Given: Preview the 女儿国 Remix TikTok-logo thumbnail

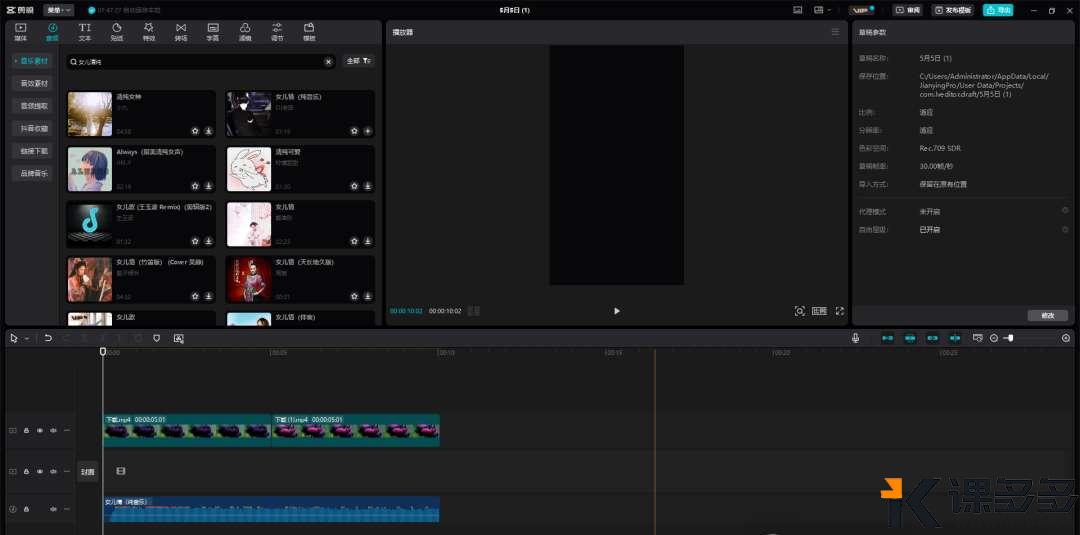Looking at the screenshot, I should pos(90,224).
